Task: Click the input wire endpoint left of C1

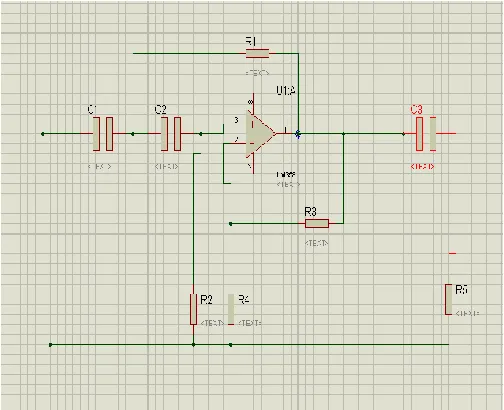Action: [43, 134]
